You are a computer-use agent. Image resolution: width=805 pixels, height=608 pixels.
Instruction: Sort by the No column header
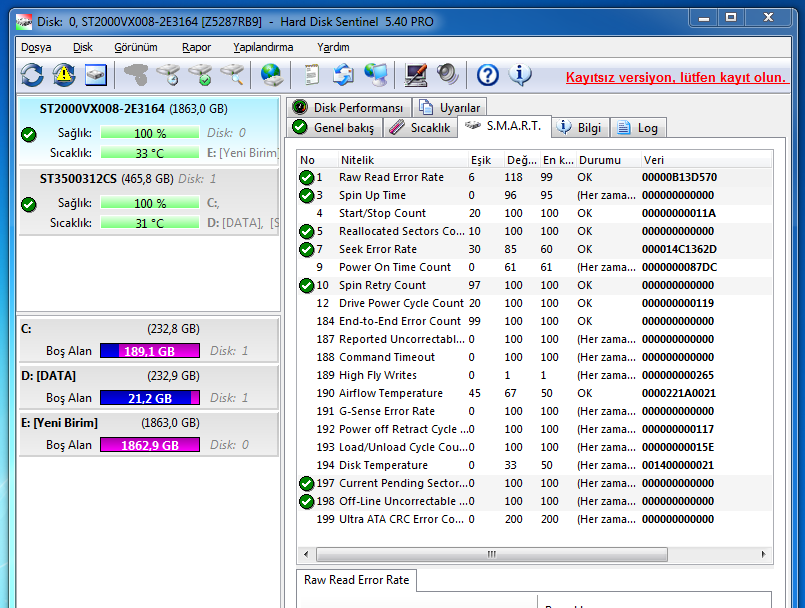click(x=318, y=160)
